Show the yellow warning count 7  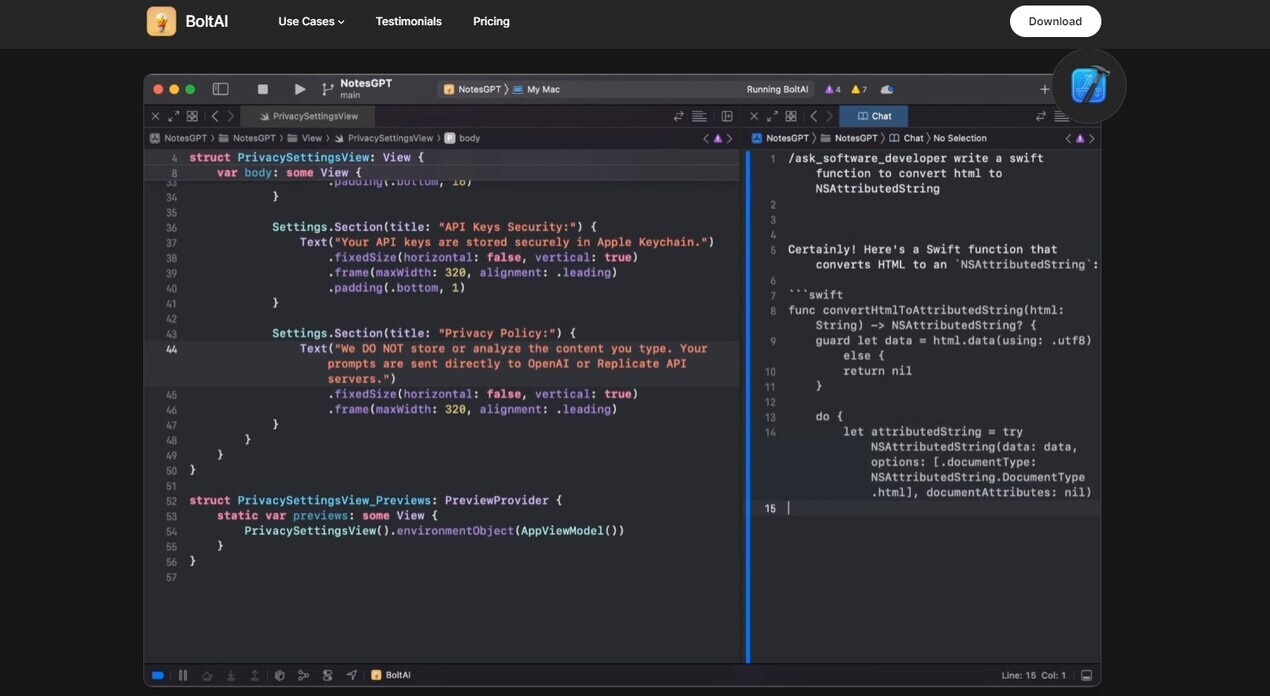[x=858, y=89]
